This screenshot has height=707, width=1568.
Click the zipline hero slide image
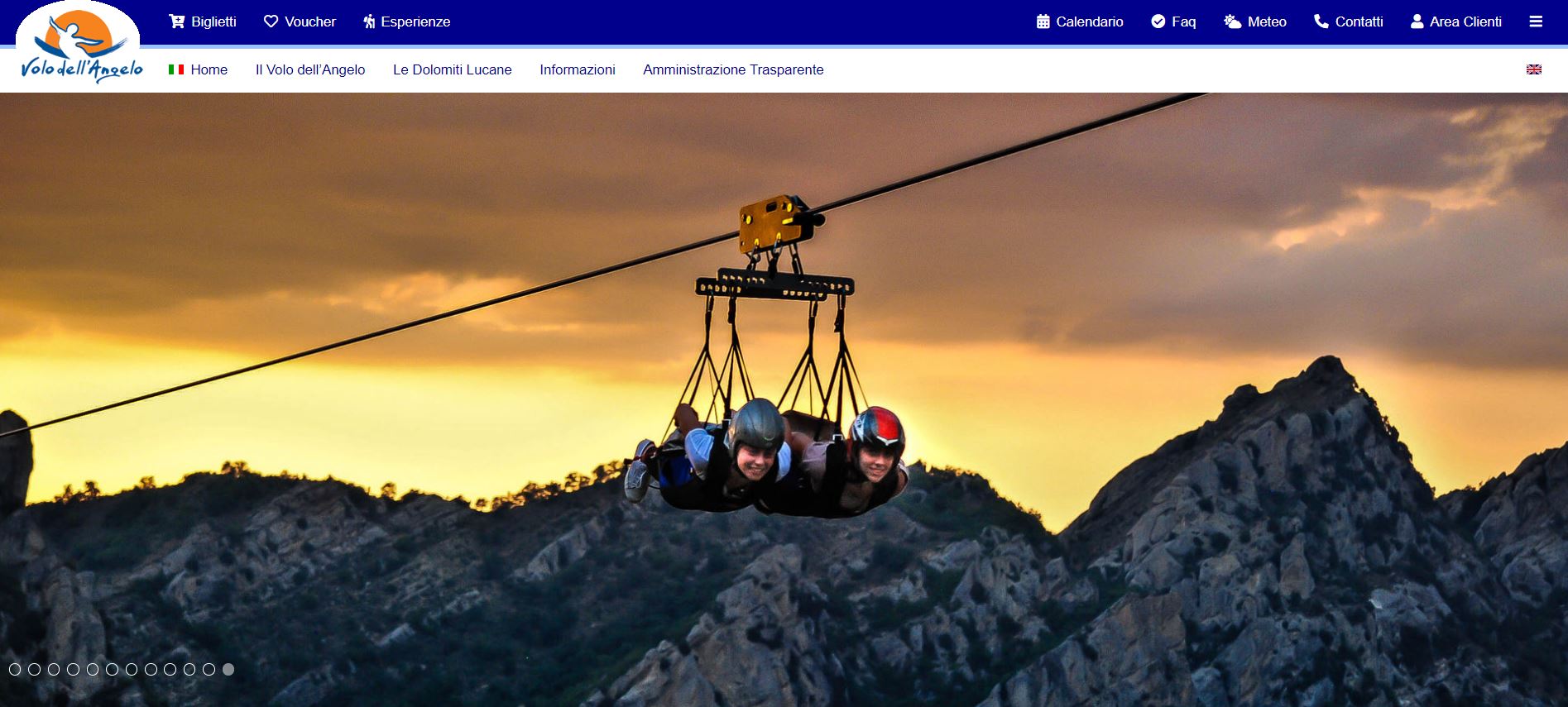784,399
